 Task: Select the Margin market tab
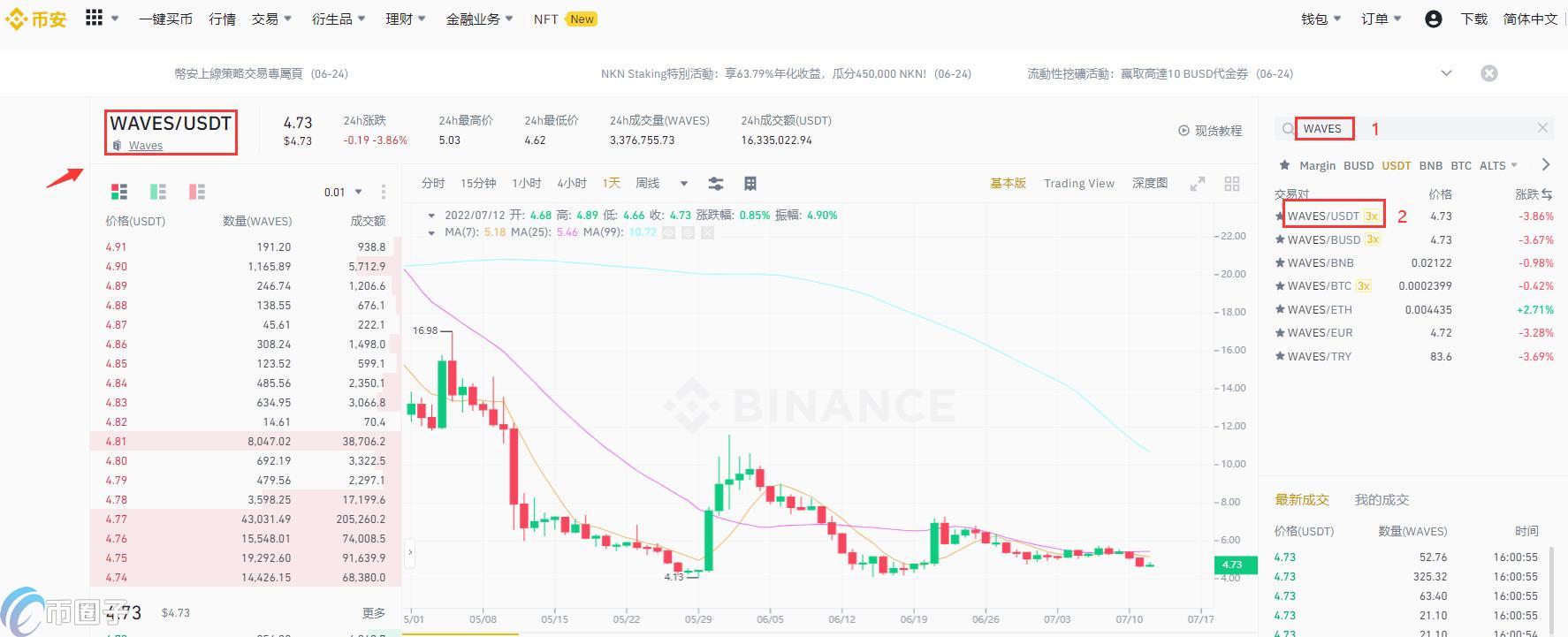click(x=1318, y=165)
